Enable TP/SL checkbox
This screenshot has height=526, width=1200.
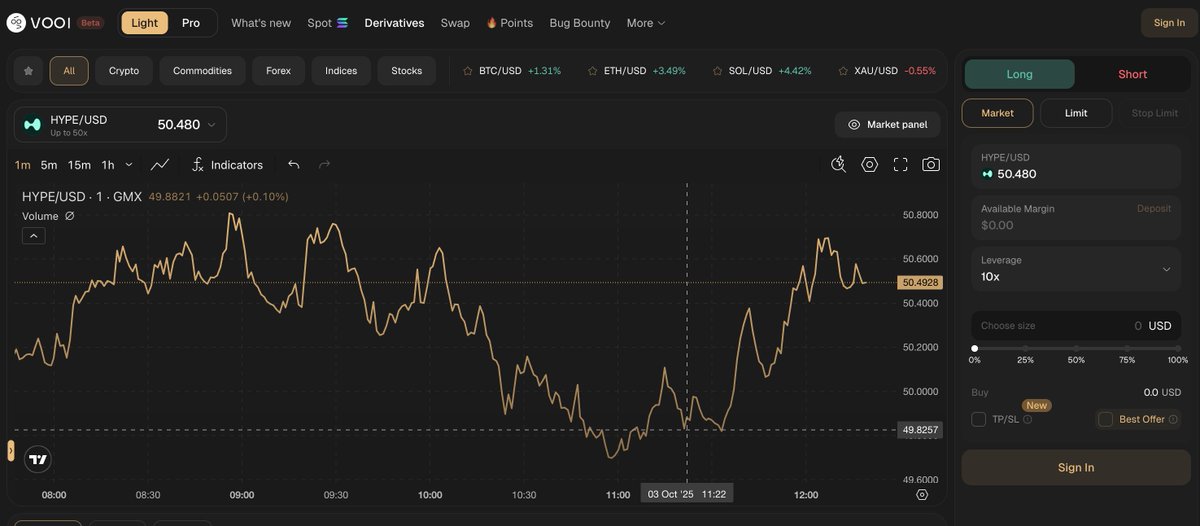[x=979, y=419]
